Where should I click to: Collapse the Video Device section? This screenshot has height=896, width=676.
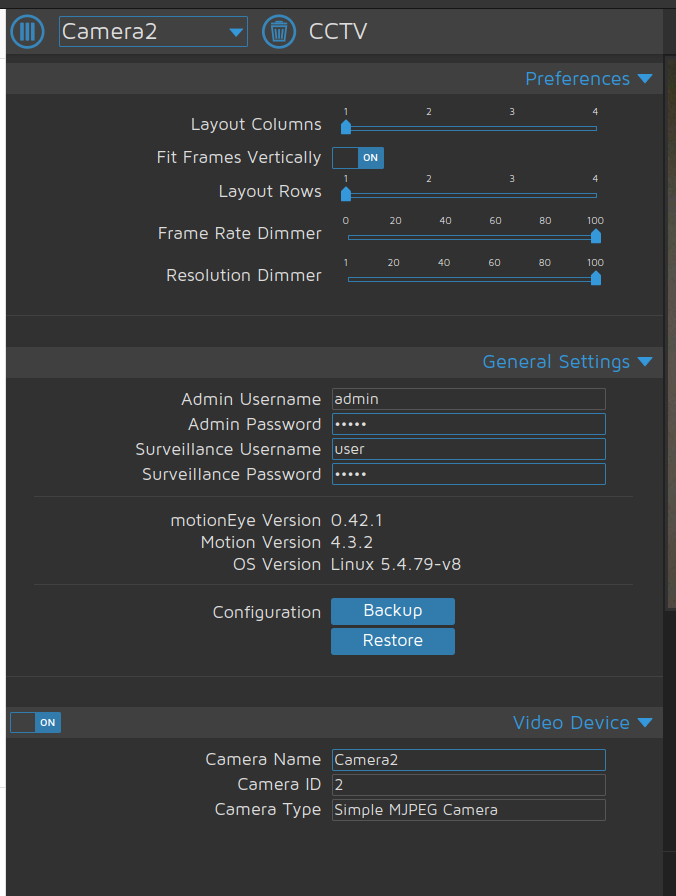645,722
